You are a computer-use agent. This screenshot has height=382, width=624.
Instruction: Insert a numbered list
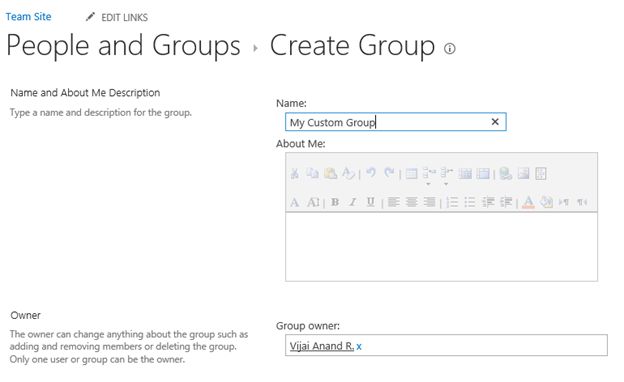pos(452,202)
